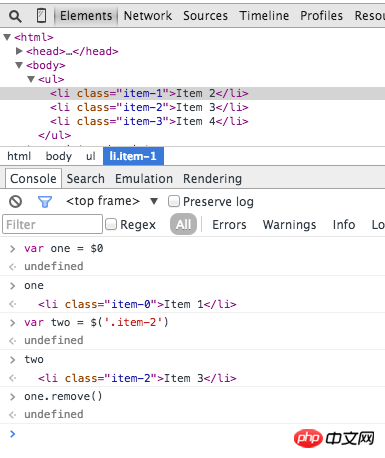Switch to the Network tab

click(x=148, y=16)
